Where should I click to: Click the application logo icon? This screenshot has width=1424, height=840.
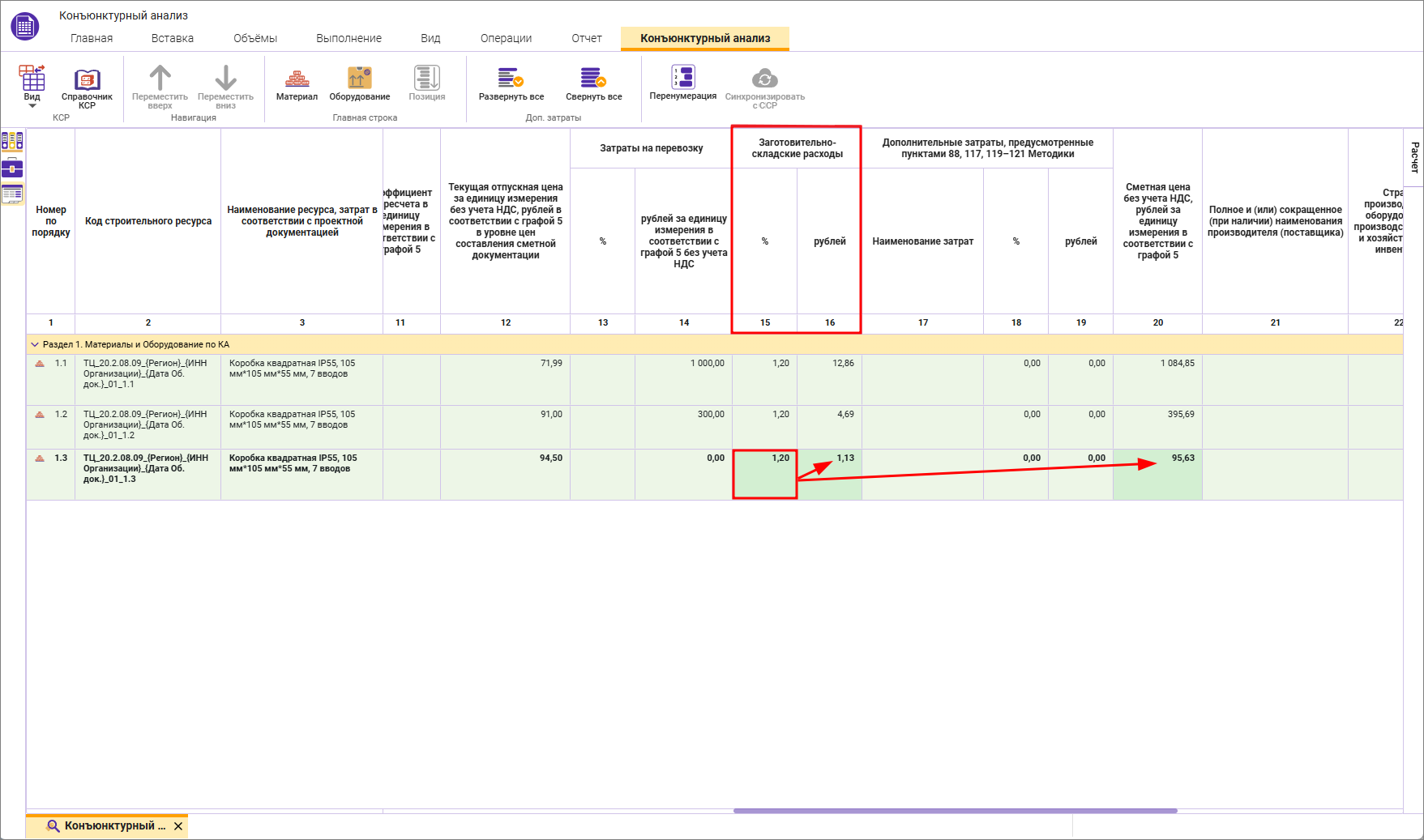click(25, 27)
